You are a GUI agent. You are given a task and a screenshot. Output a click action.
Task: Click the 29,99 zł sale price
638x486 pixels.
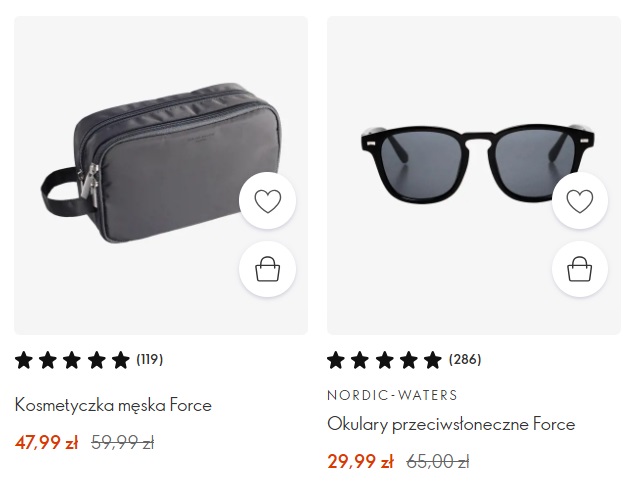click(x=359, y=461)
